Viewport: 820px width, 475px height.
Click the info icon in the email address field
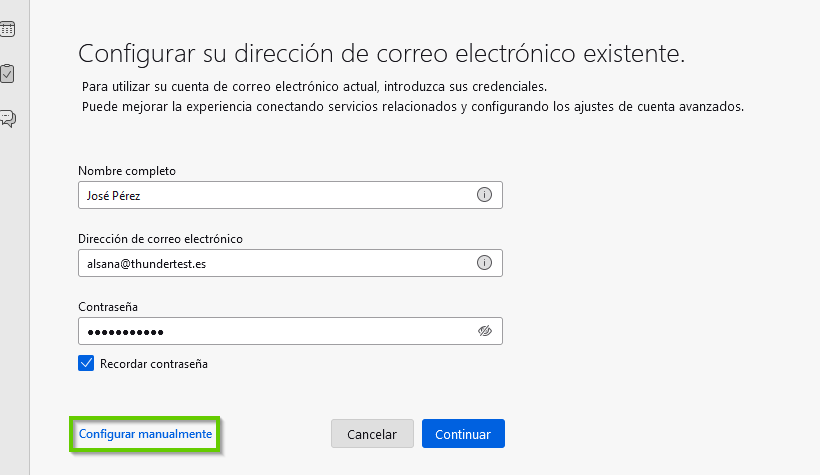click(484, 263)
